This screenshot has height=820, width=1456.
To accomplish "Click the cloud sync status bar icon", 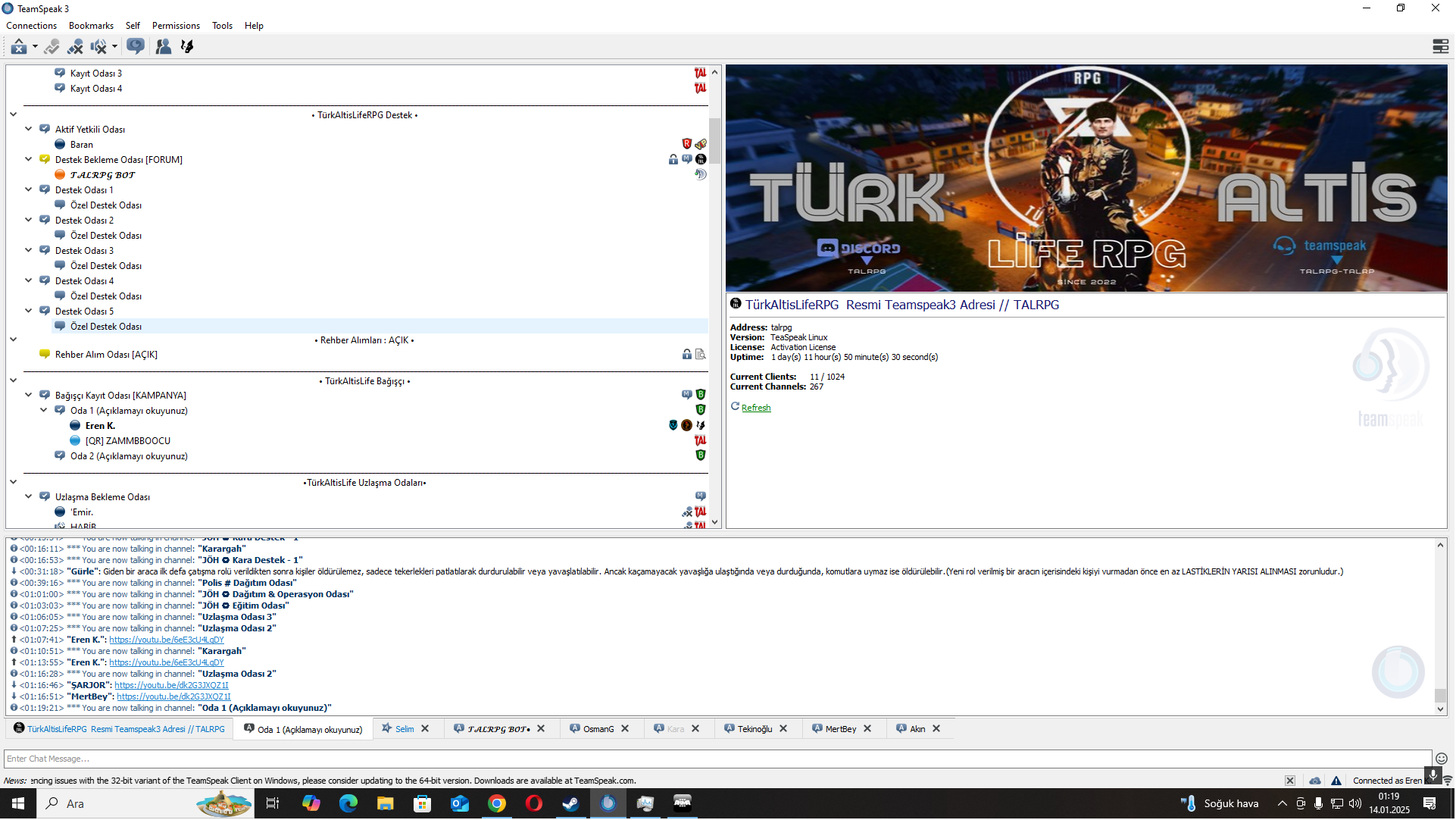I will click(1315, 781).
